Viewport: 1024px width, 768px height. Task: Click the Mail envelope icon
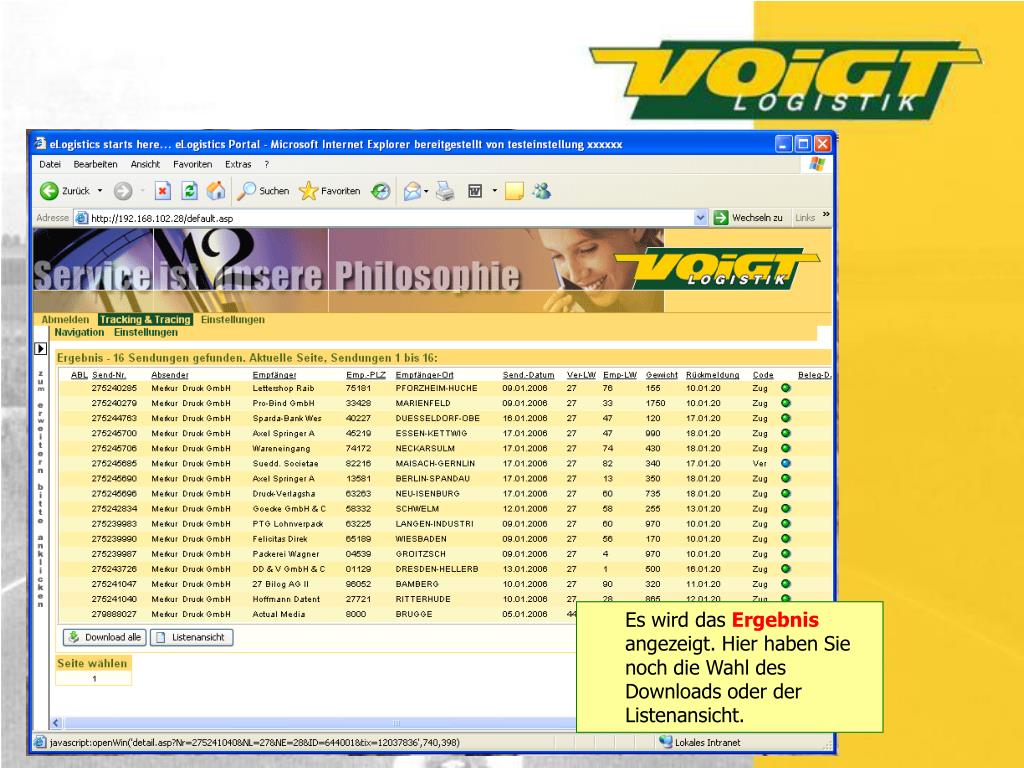(x=412, y=191)
